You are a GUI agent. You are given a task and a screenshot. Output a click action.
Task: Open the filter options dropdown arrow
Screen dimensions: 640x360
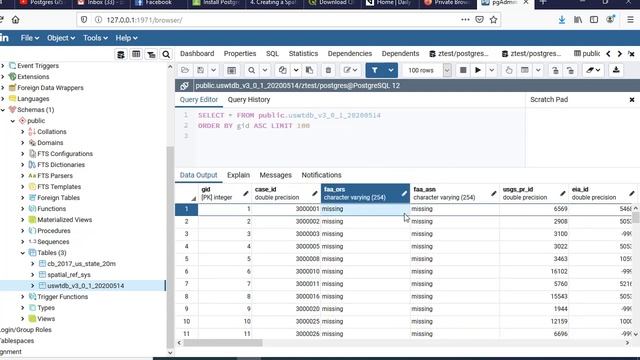click(x=391, y=70)
